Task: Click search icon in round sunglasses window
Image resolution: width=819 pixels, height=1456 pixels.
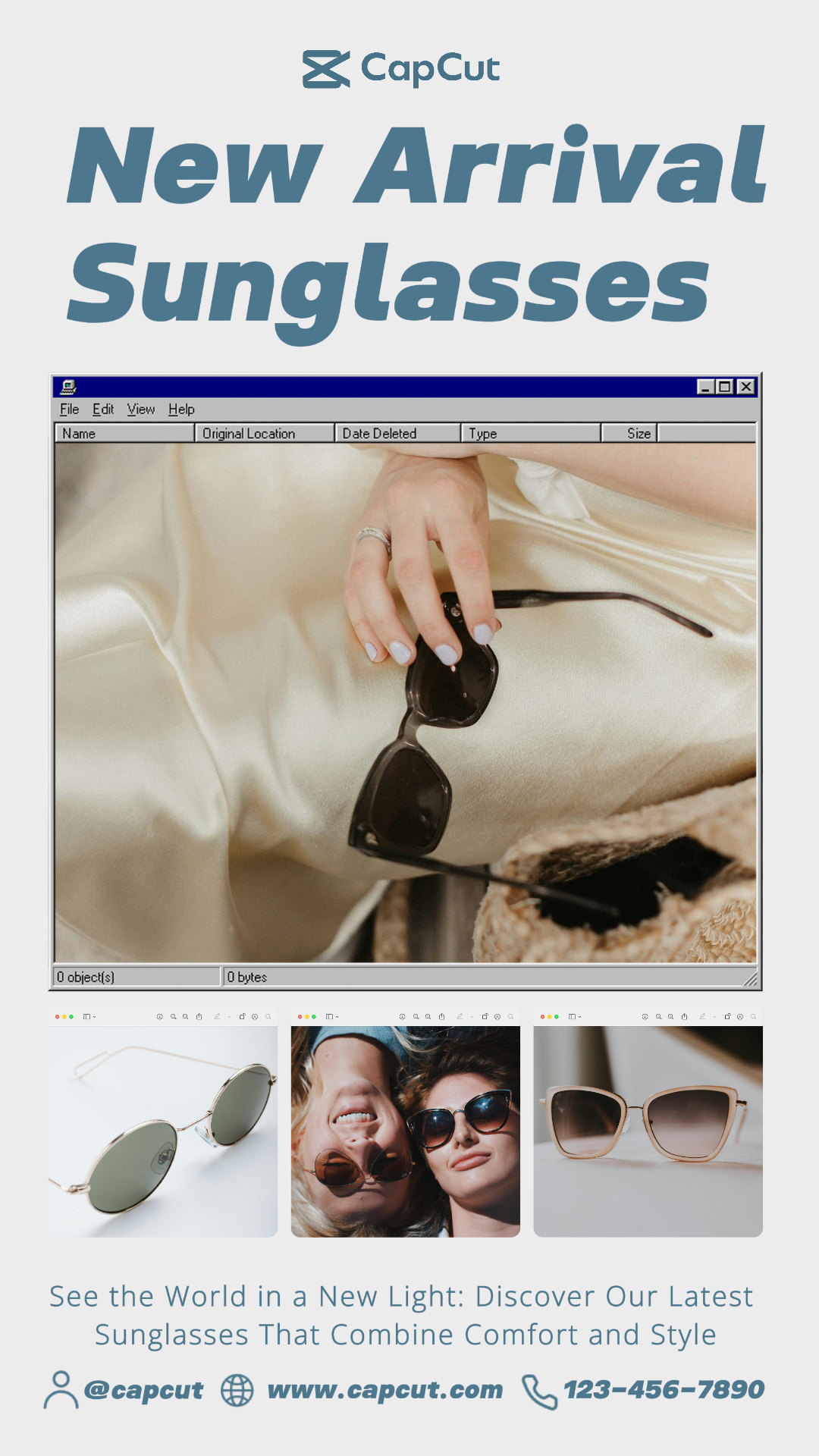Action: [268, 1017]
